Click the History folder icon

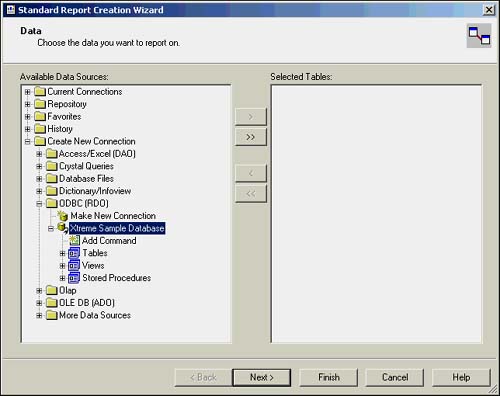tap(40, 129)
